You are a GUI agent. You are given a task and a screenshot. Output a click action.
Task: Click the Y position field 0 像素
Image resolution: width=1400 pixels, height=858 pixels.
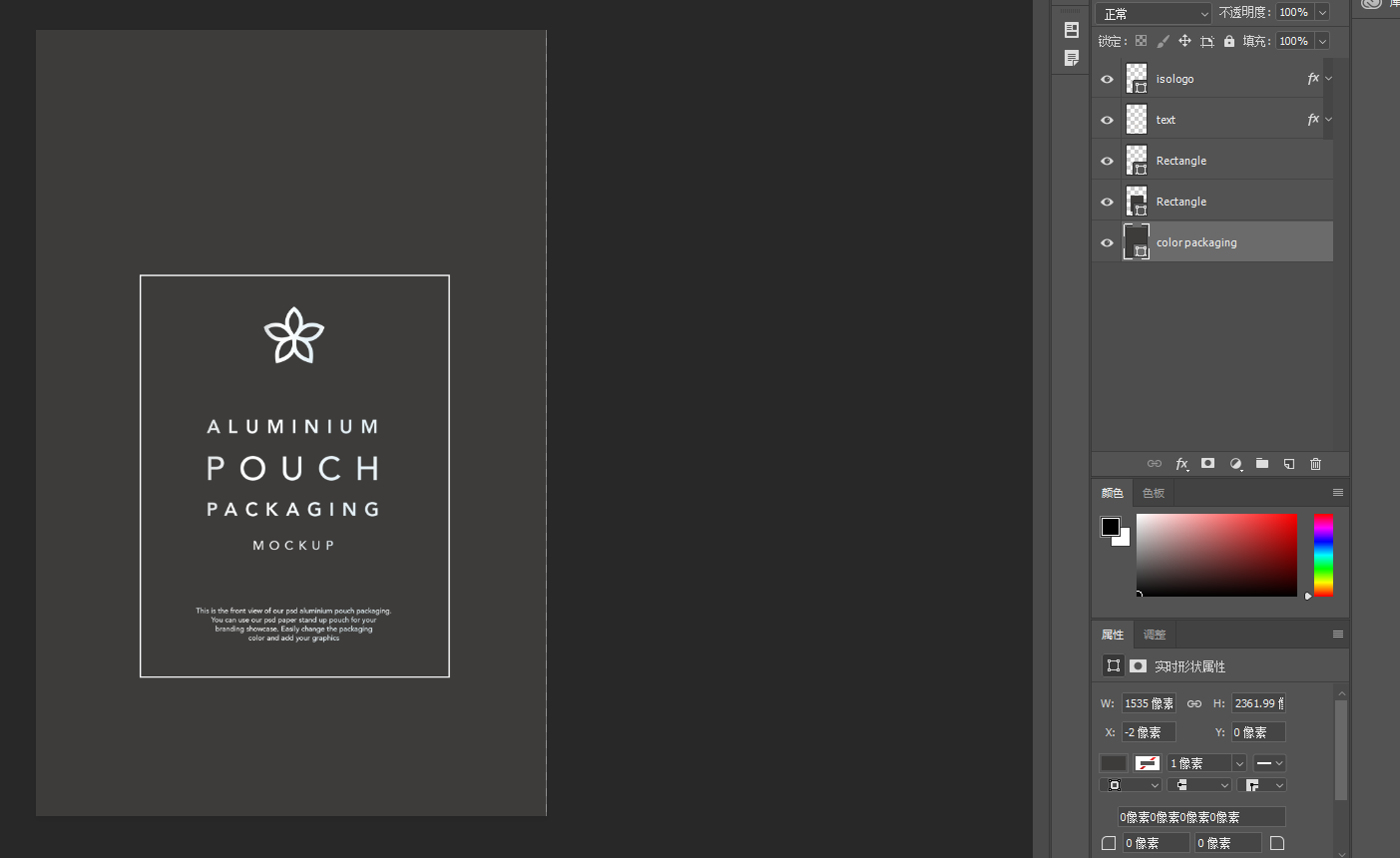(1258, 732)
